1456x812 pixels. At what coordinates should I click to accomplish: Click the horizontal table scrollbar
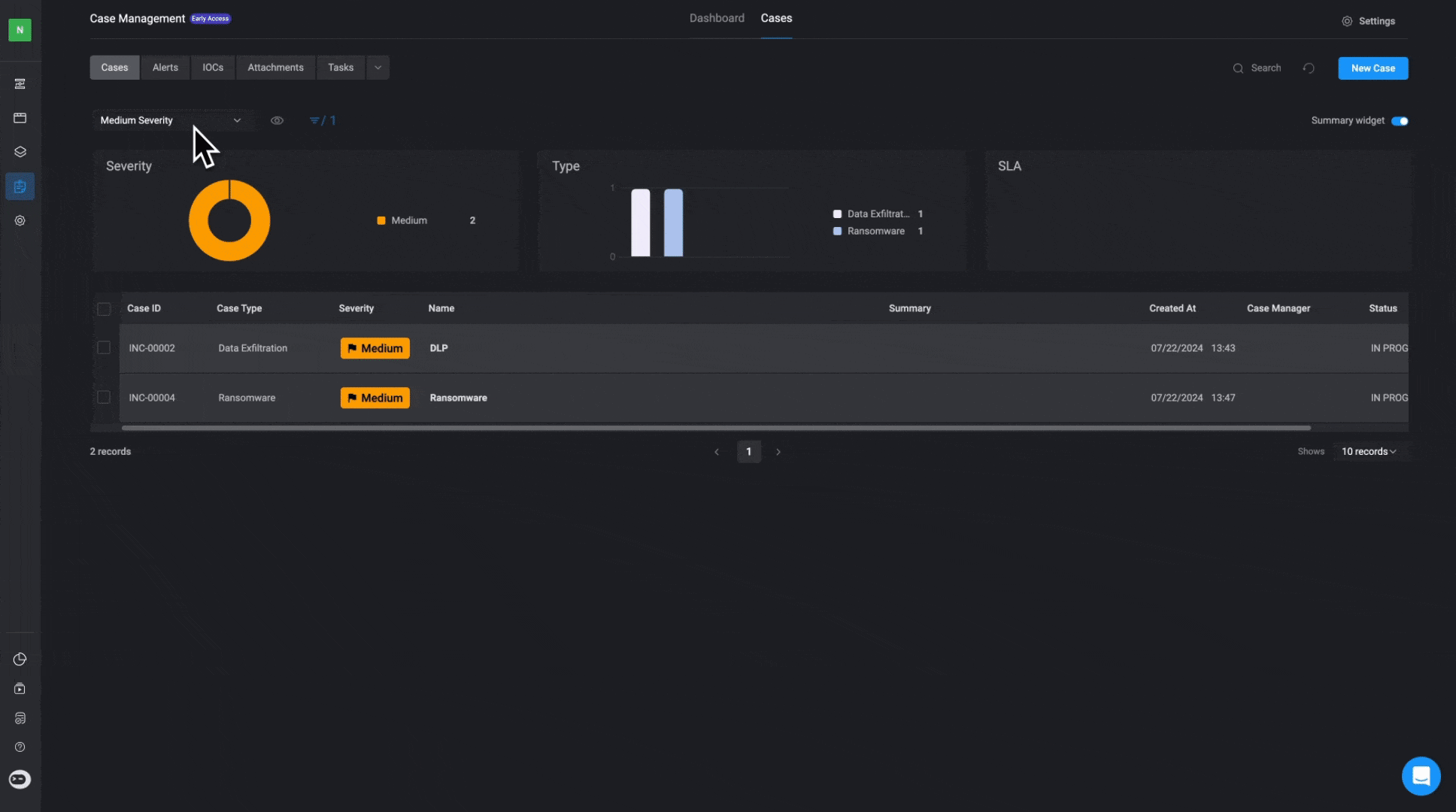pos(715,428)
